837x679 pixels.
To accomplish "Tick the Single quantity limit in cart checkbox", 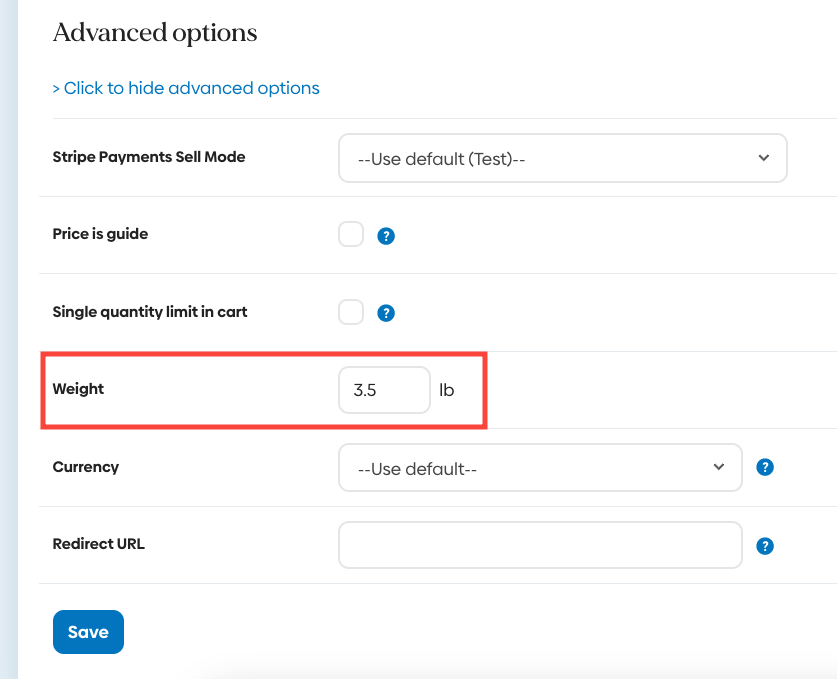I will point(351,312).
